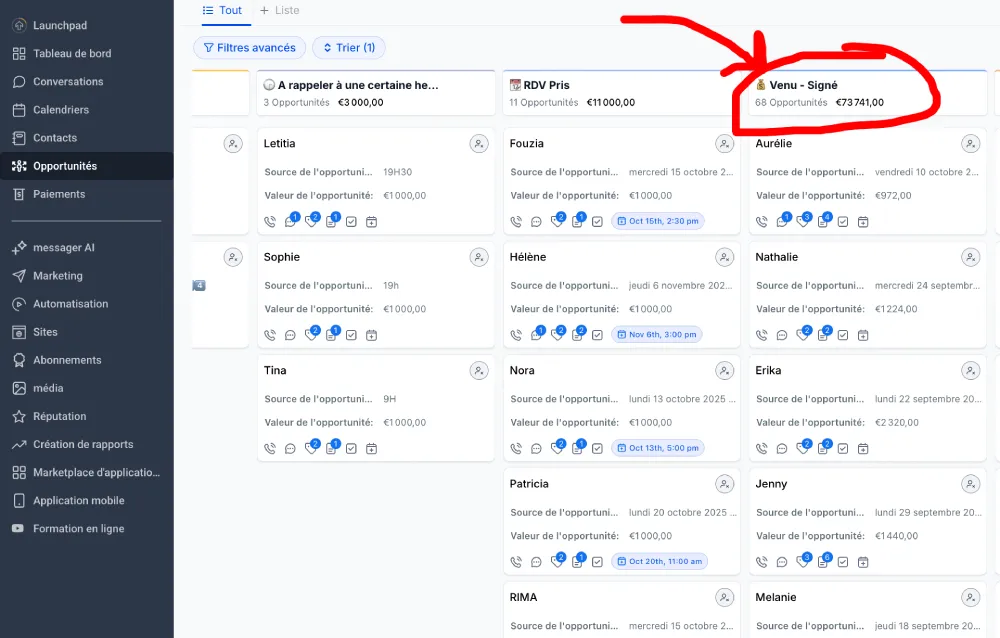Click the task checkbox icon on Letitia's card
The width and height of the screenshot is (1000, 638).
(x=351, y=221)
